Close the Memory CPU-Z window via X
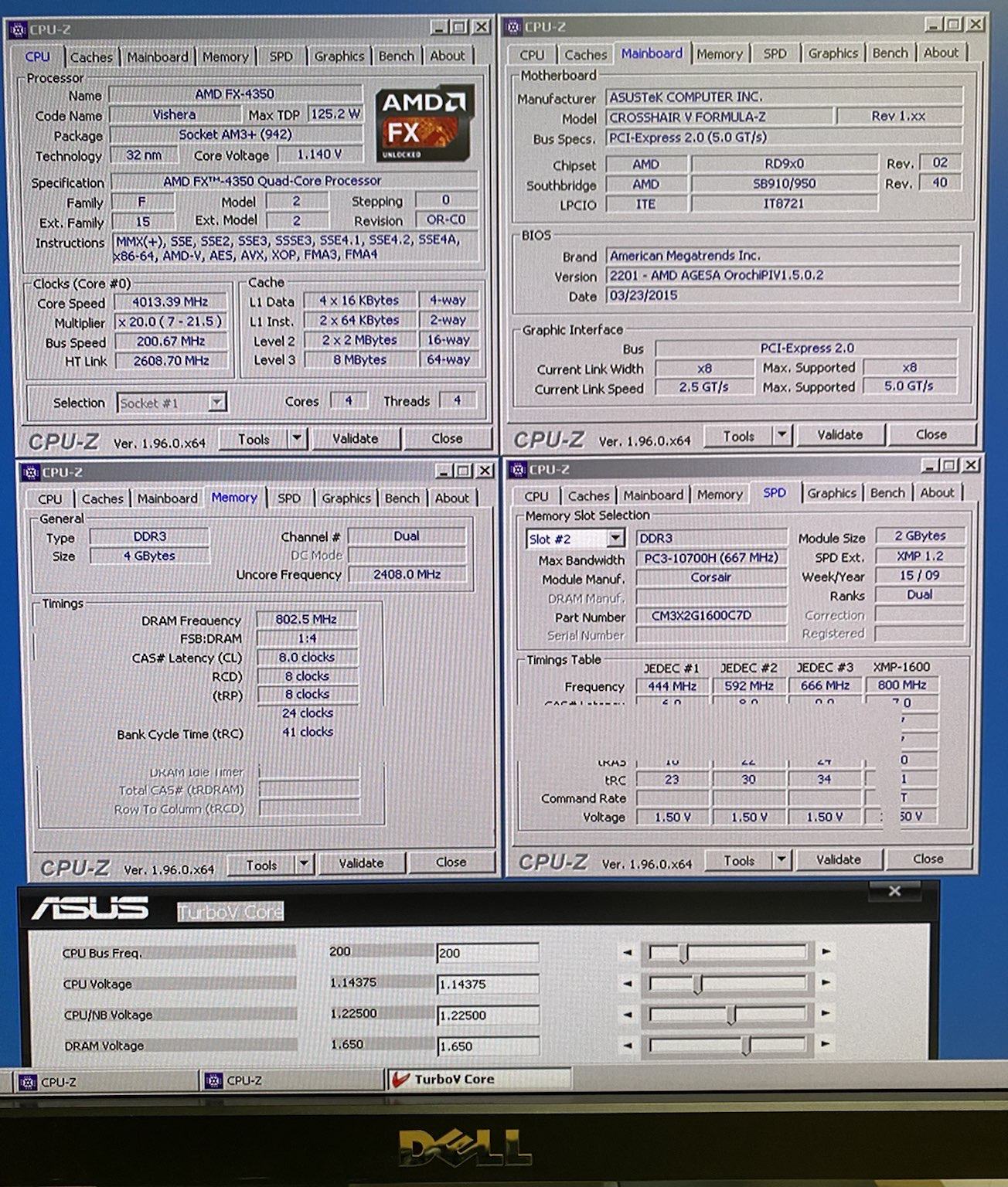 click(x=485, y=471)
